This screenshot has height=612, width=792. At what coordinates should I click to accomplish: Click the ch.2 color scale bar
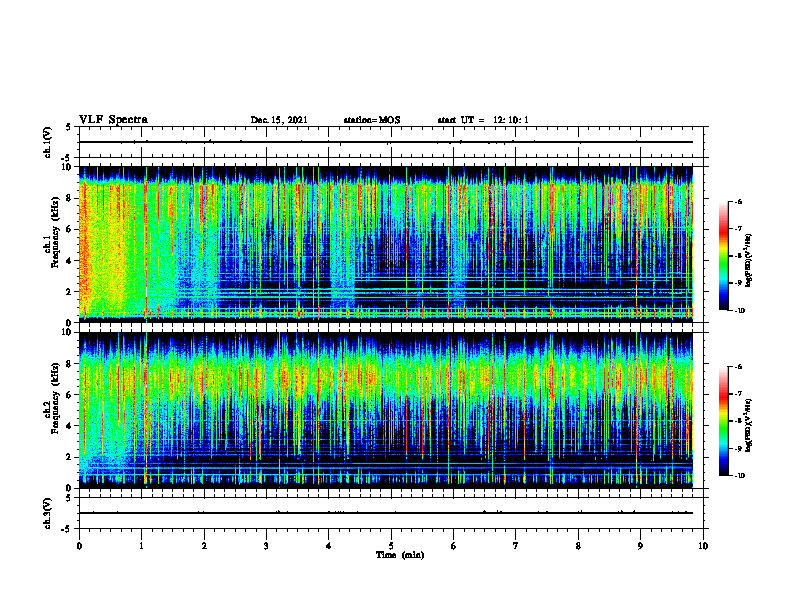pyautogui.click(x=723, y=421)
